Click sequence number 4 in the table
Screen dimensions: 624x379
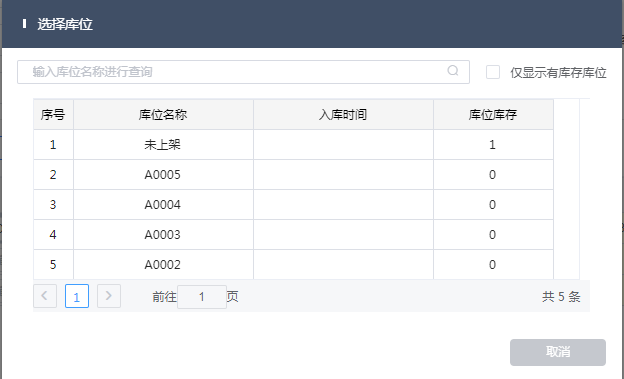[x=53, y=234]
